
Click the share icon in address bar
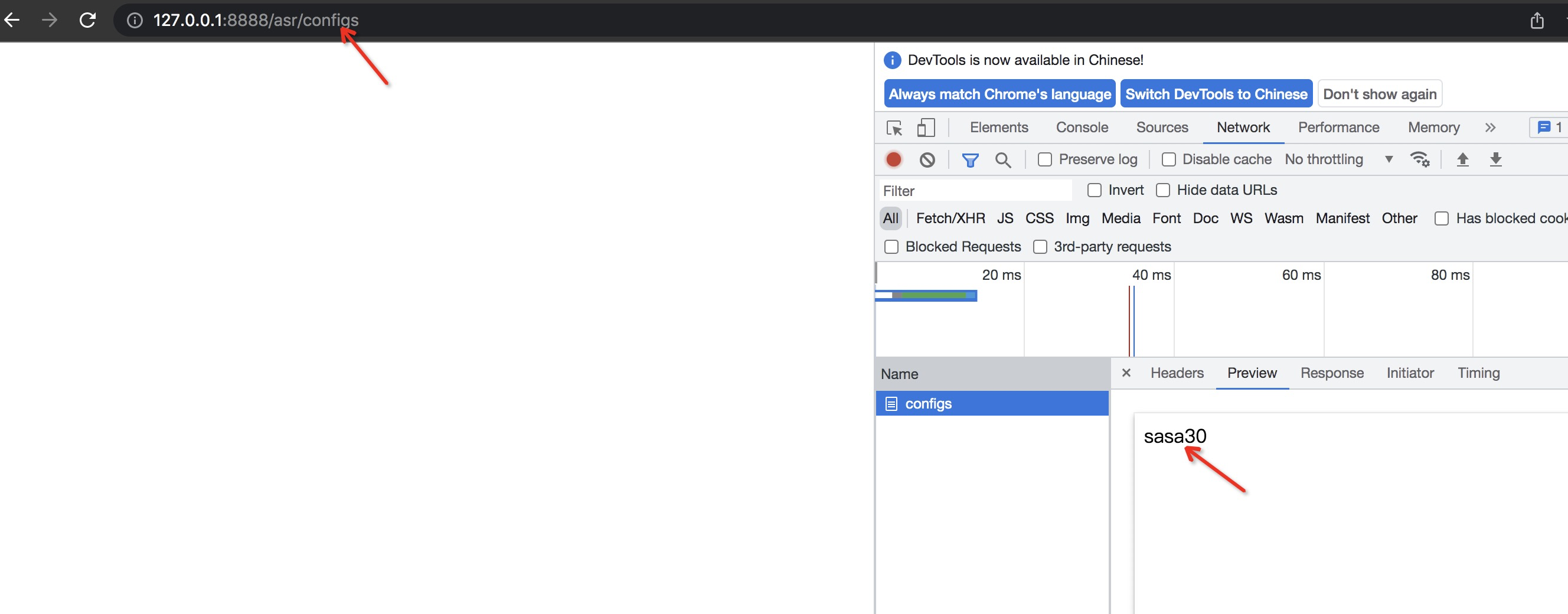(1537, 21)
